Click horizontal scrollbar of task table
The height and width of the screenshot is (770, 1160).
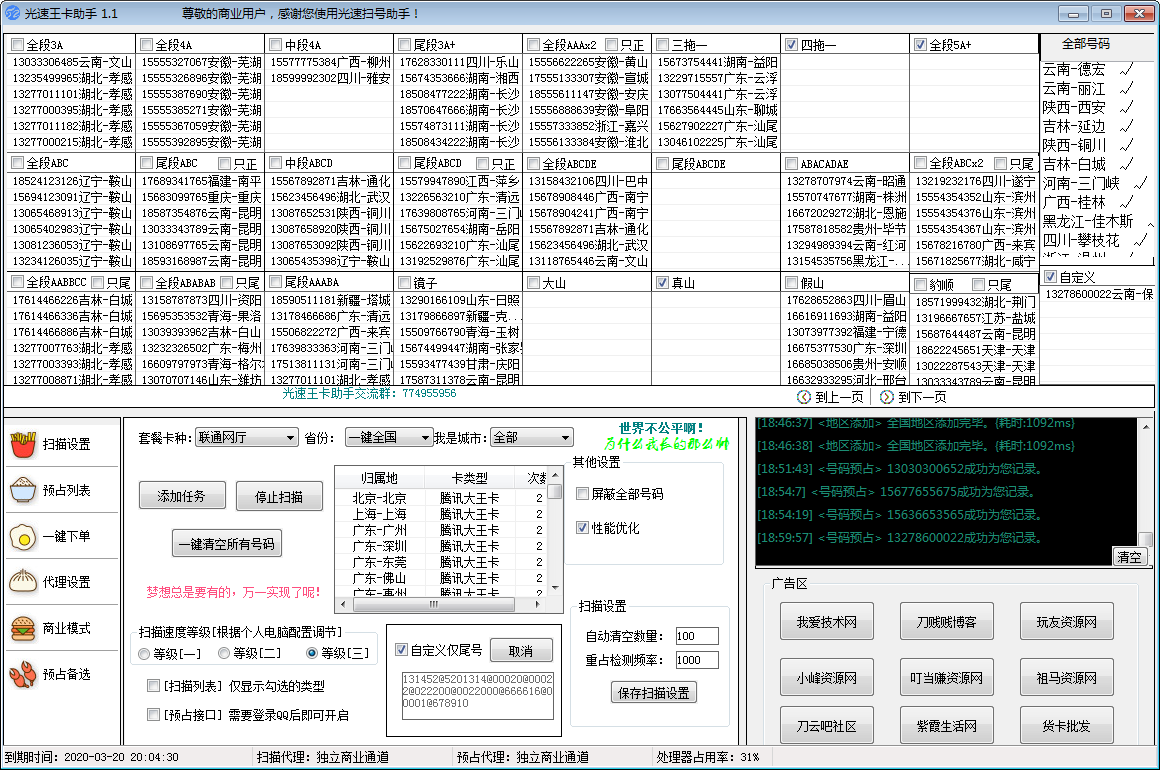pyautogui.click(x=439, y=604)
